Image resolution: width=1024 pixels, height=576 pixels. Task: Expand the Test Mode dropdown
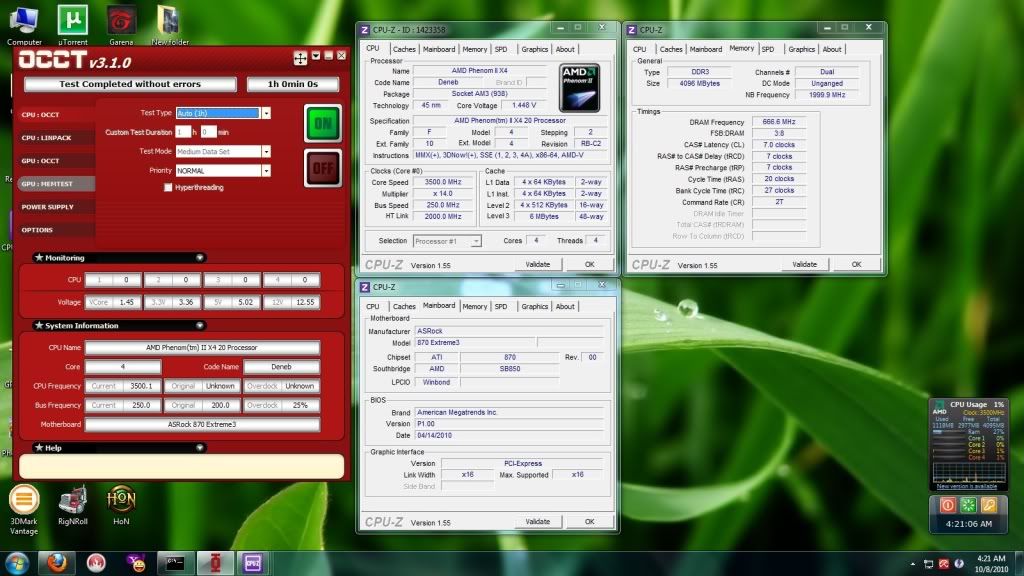coord(266,151)
